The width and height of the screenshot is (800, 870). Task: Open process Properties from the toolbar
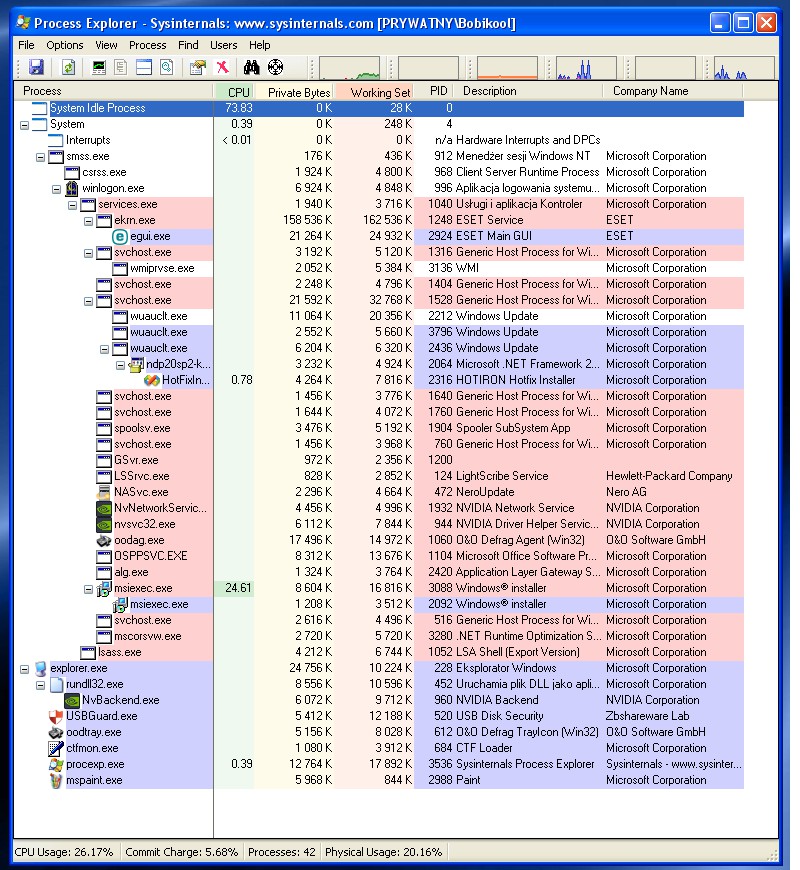tap(198, 68)
